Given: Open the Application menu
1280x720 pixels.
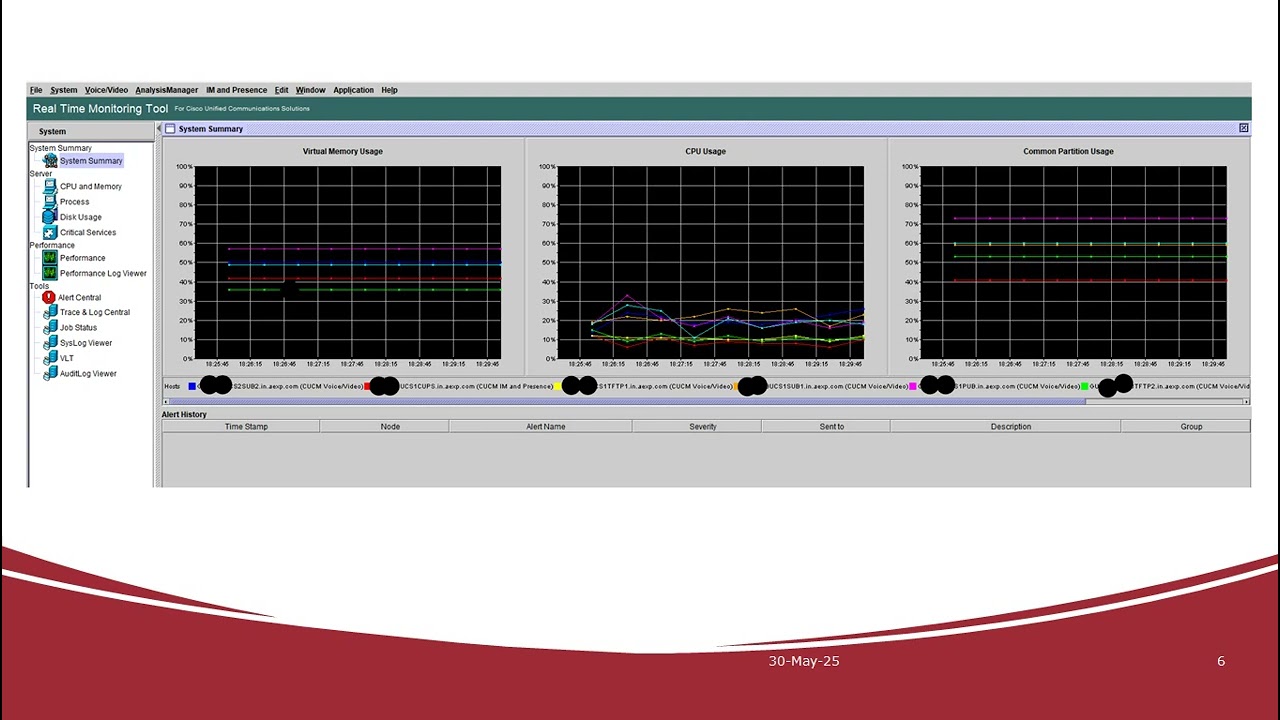Looking at the screenshot, I should pyautogui.click(x=353, y=90).
